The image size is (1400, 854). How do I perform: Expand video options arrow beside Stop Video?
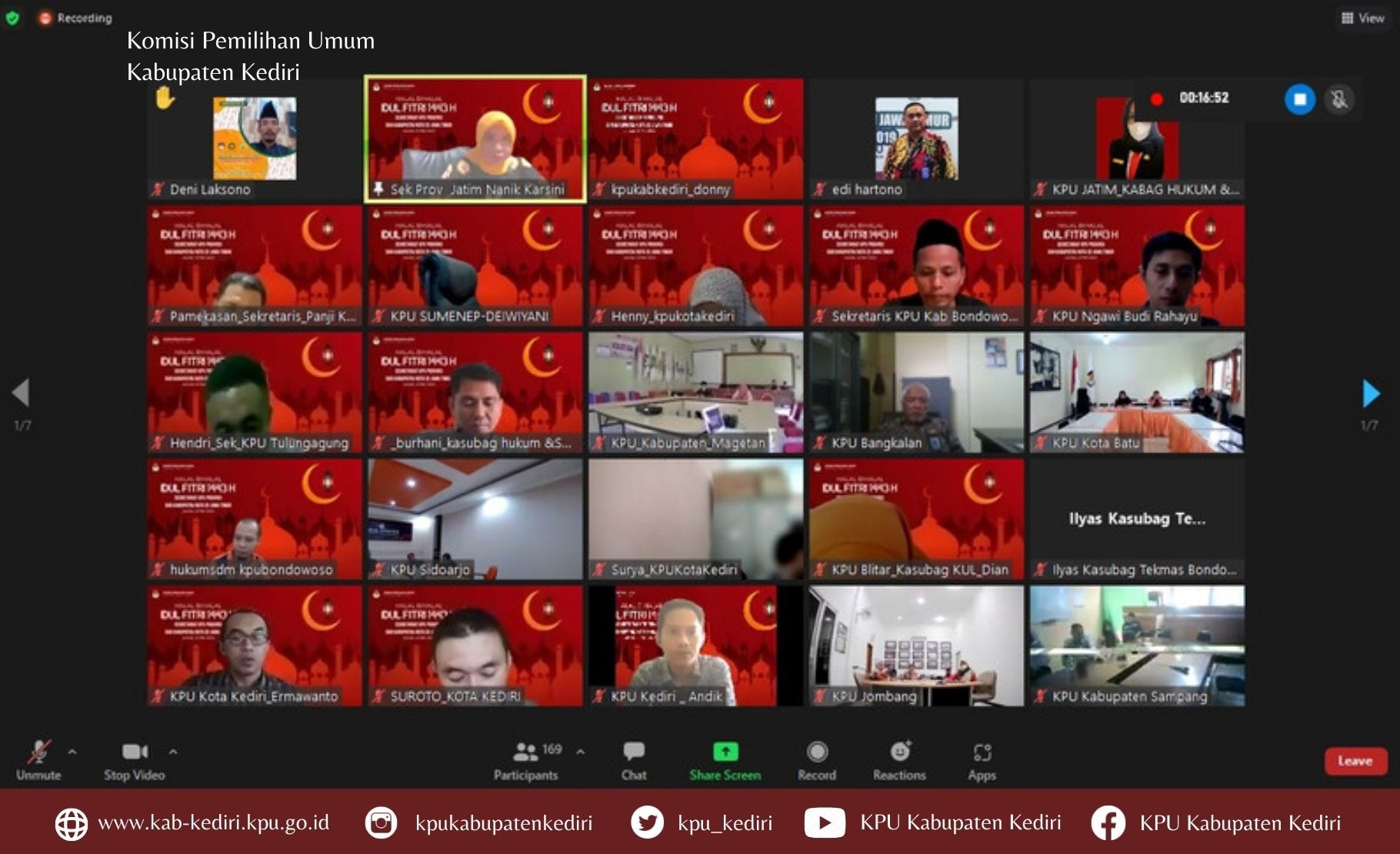pos(173,752)
